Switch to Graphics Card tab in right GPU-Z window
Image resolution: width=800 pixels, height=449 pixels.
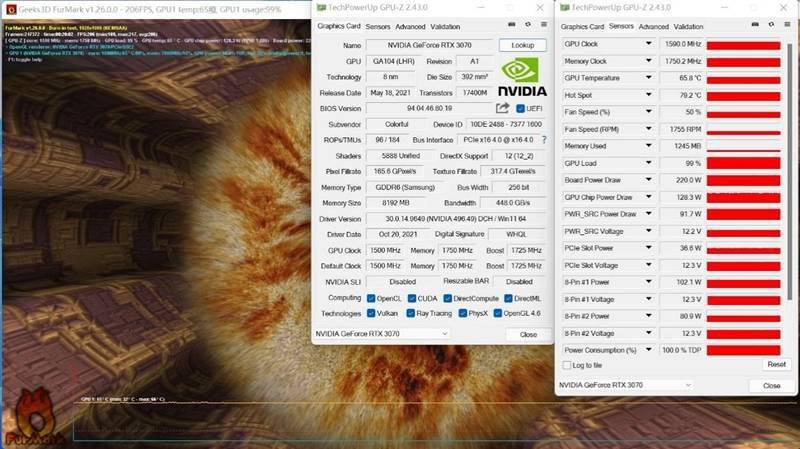[x=582, y=27]
